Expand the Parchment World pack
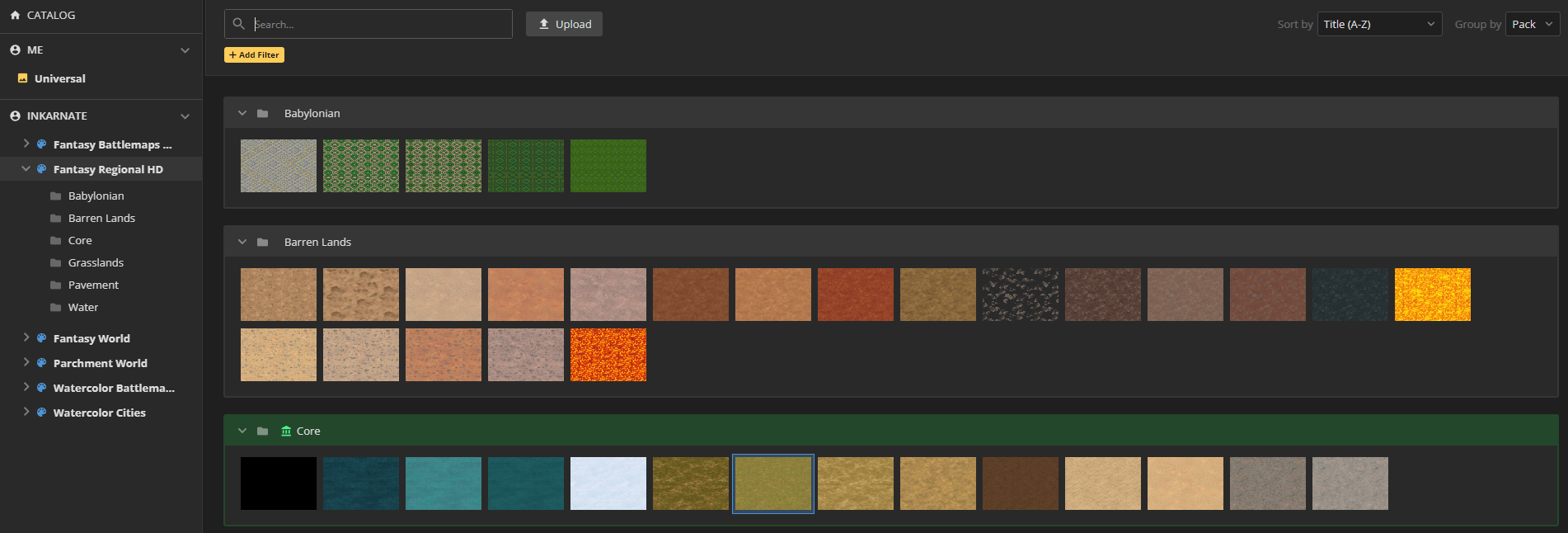This screenshot has height=533, width=1568. (x=26, y=362)
